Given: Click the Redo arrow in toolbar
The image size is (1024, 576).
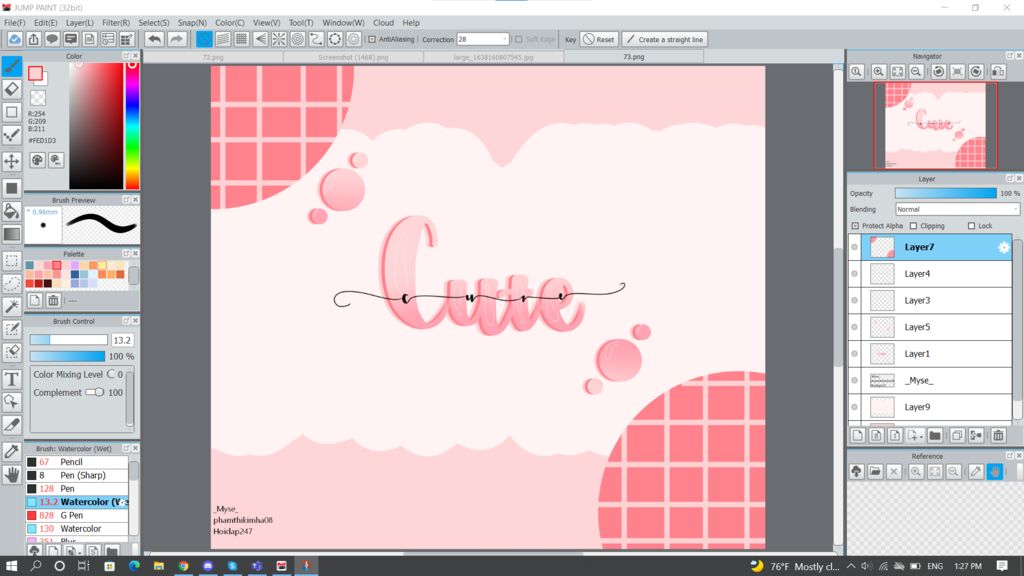Looking at the screenshot, I should [176, 39].
